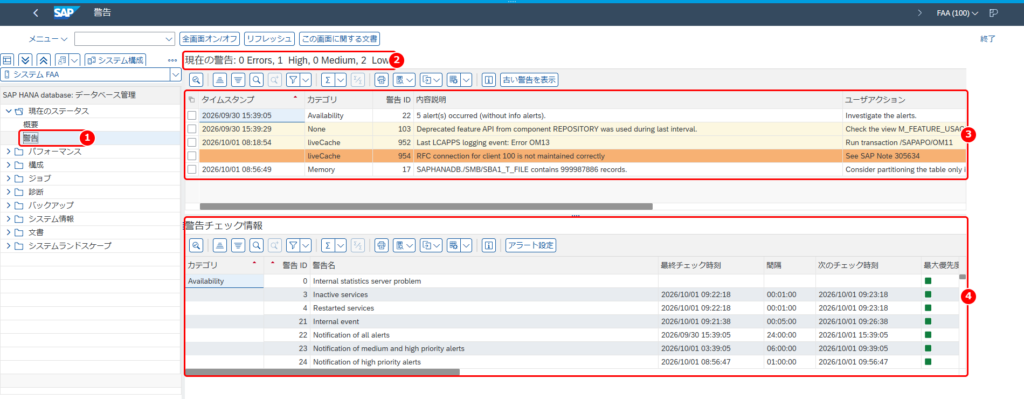Click 古い警告を表示 button

point(529,80)
